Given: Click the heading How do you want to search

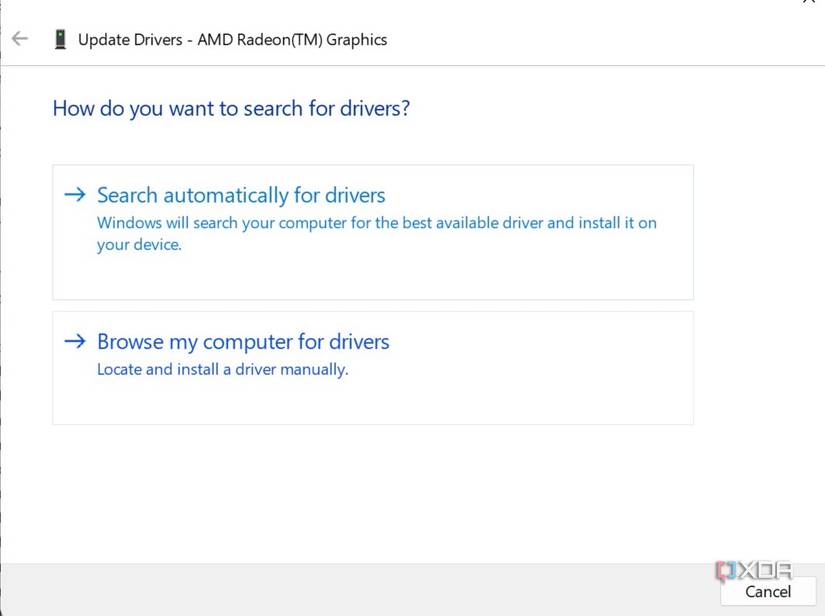Looking at the screenshot, I should pyautogui.click(x=230, y=108).
